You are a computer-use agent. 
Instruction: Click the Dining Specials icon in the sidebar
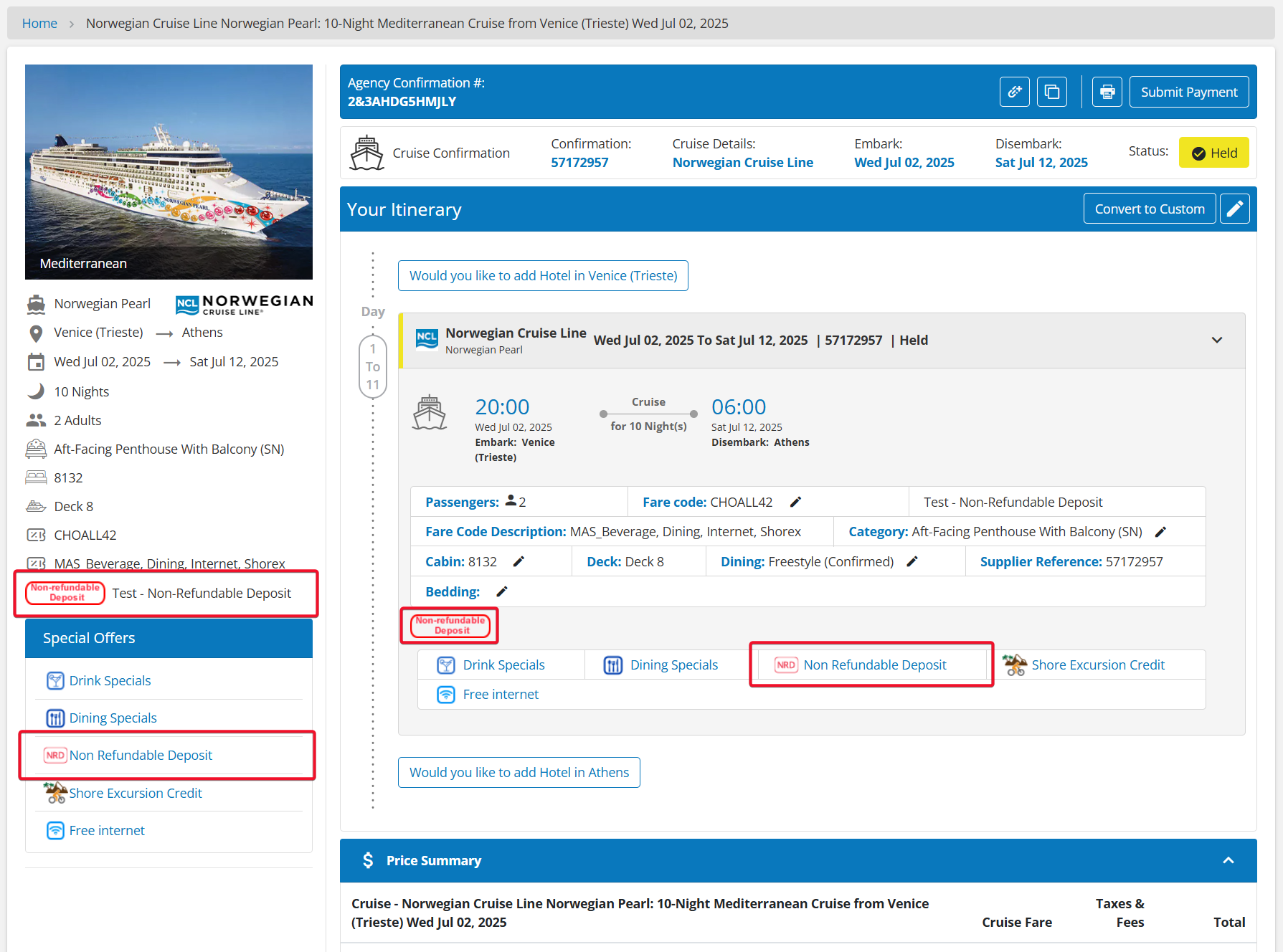coord(55,718)
